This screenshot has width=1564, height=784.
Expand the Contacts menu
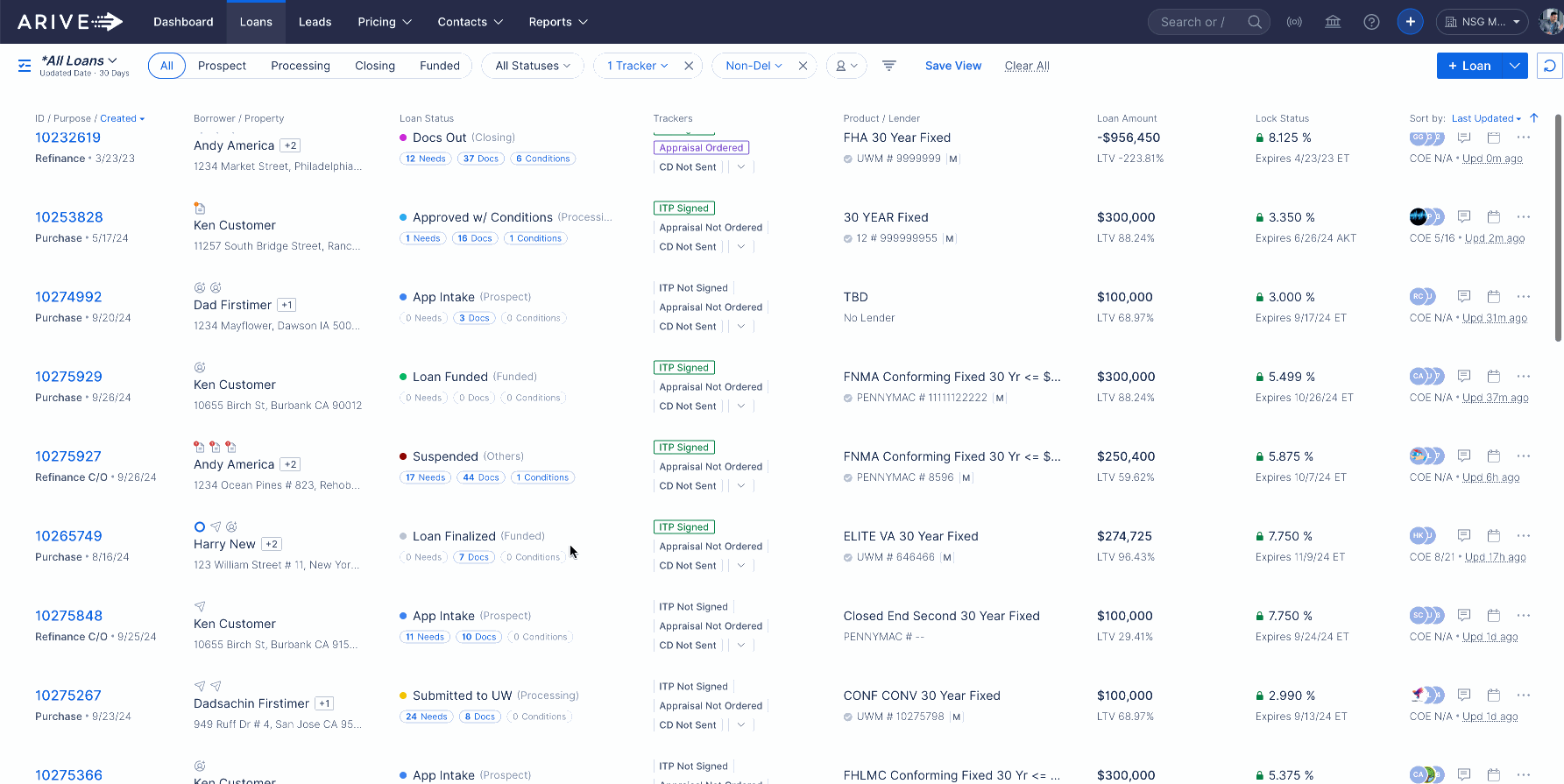[x=471, y=22]
